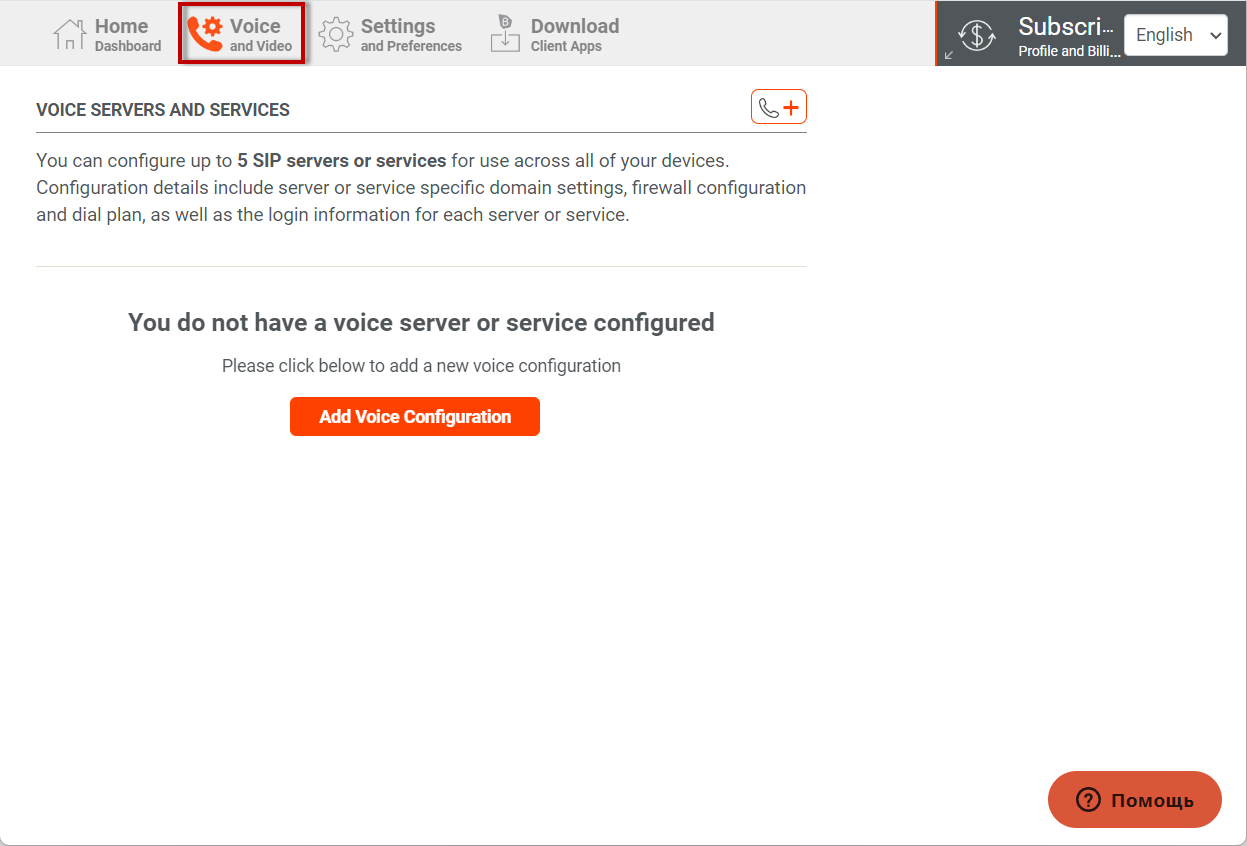
Task: Click the small diagonal arrows icon
Action: point(949,54)
